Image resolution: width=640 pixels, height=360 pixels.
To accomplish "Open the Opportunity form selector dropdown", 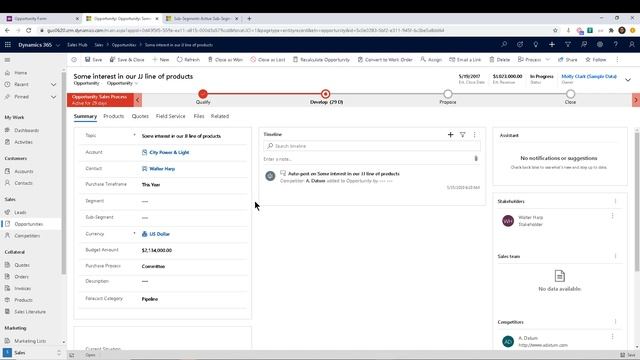I will (x=122, y=83).
